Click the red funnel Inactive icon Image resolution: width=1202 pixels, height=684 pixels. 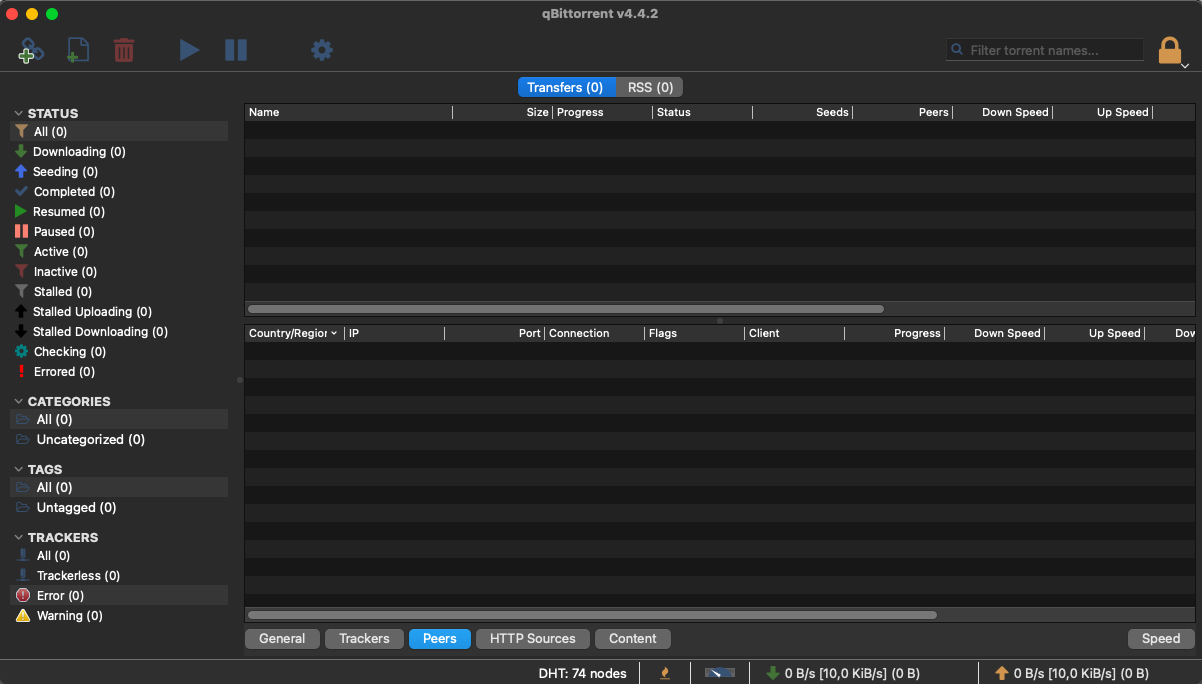[x=22, y=271]
